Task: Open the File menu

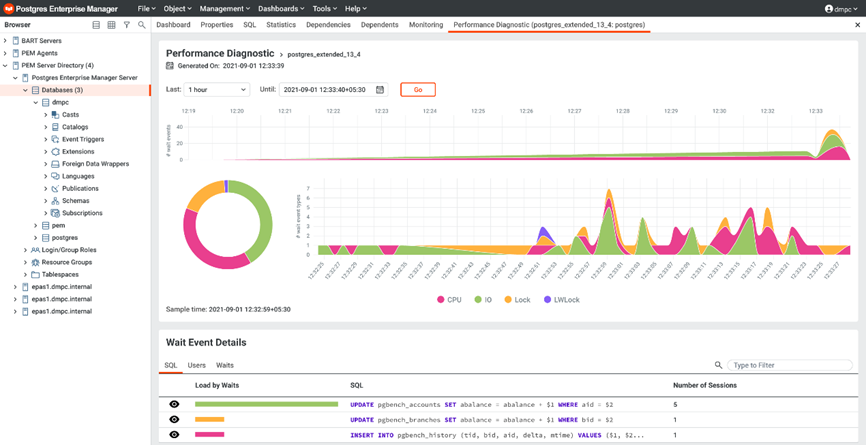Action: (x=146, y=9)
